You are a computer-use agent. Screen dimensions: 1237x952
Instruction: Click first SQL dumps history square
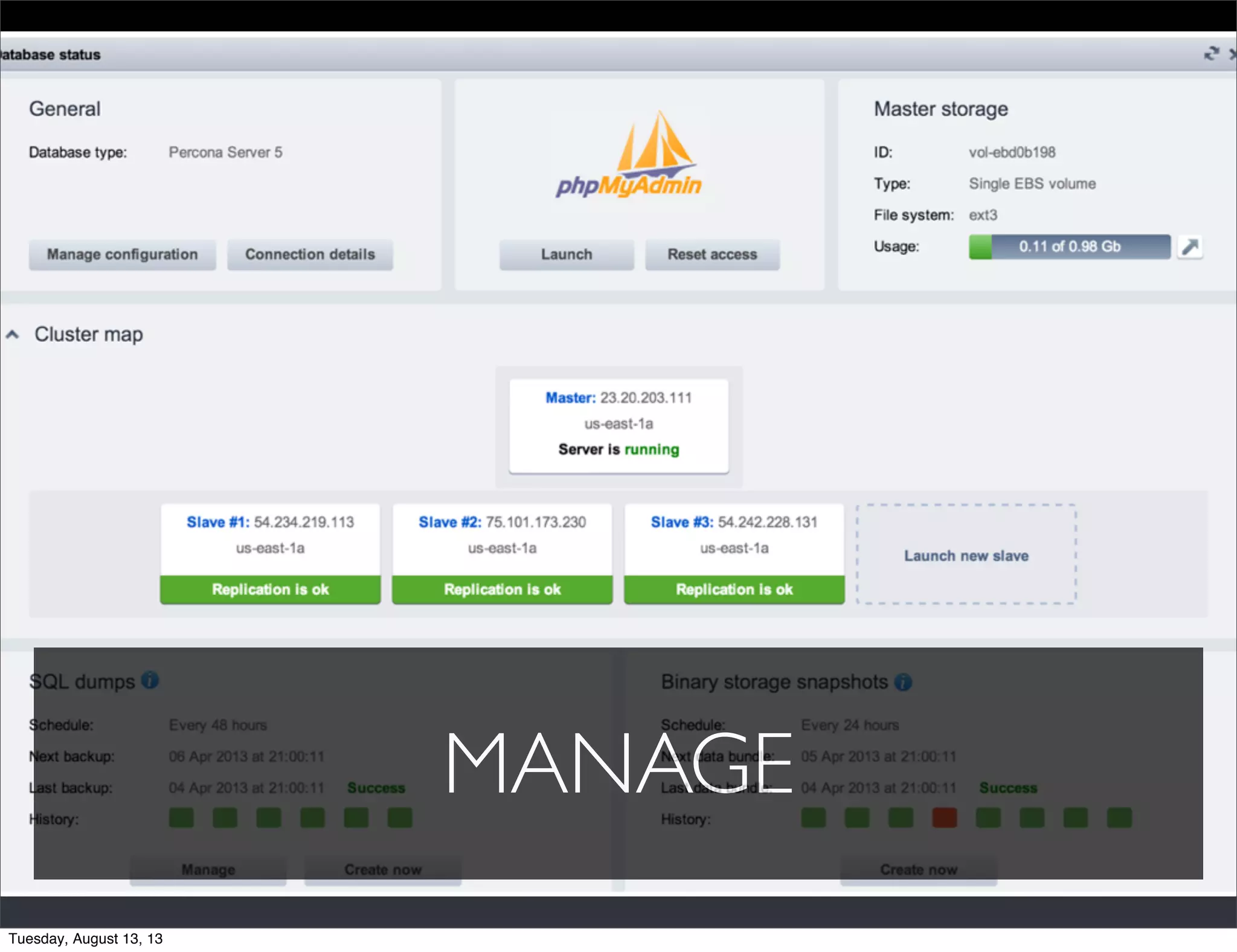click(181, 818)
